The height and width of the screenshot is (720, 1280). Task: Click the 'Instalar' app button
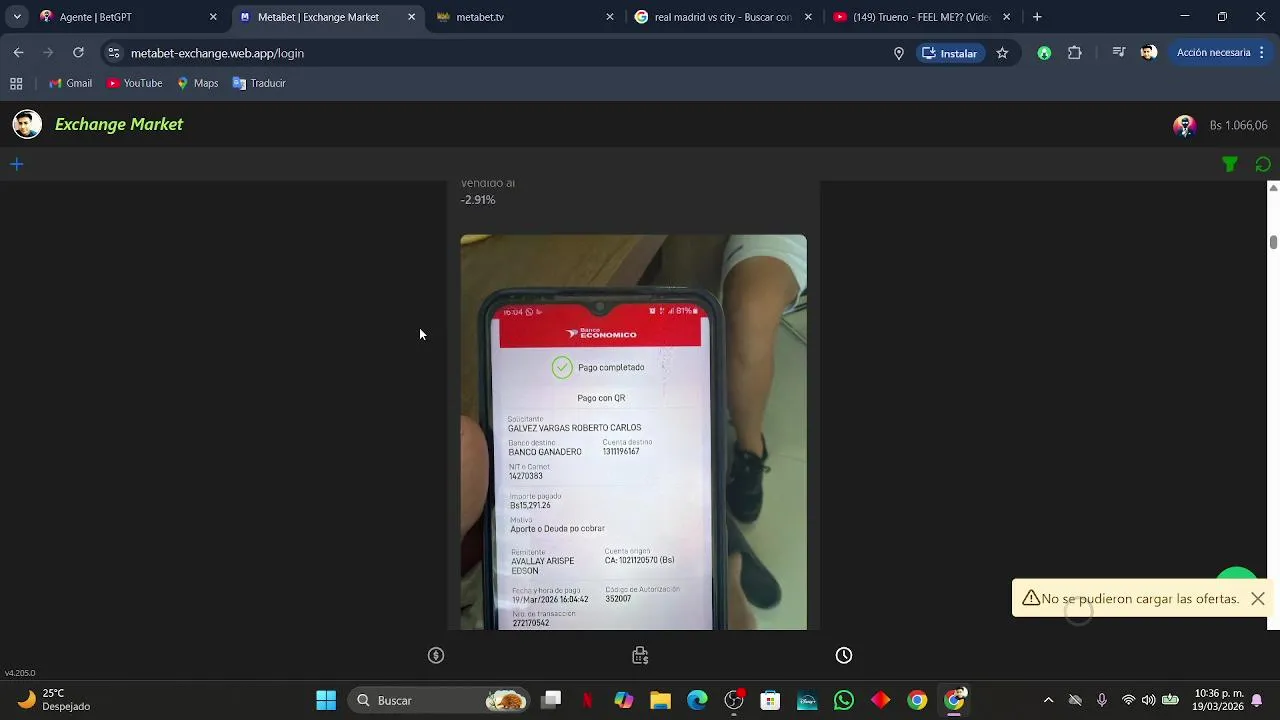point(949,53)
